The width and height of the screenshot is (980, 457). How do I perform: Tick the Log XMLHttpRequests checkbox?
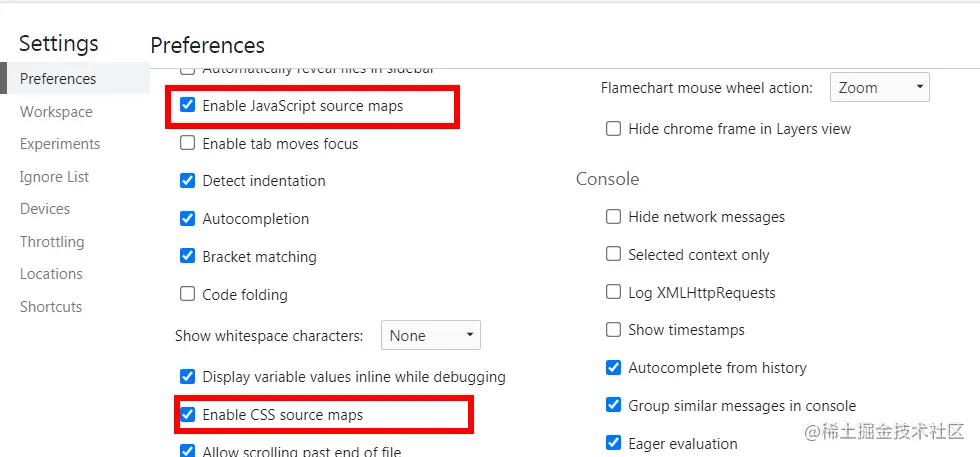coord(613,293)
